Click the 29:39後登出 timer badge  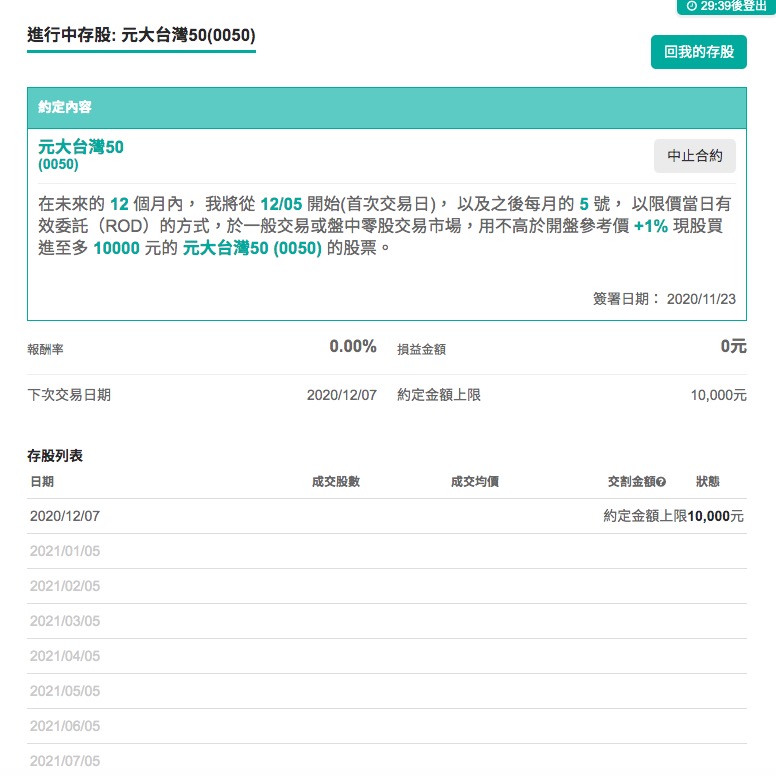point(726,6)
